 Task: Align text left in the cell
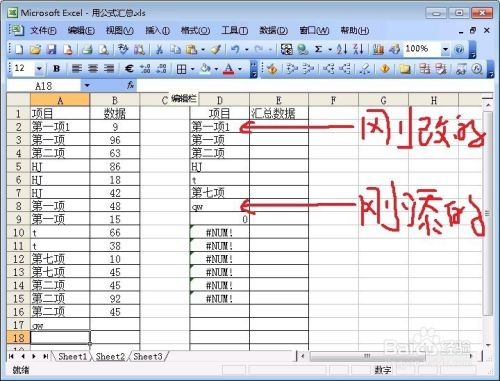[x=77, y=69]
